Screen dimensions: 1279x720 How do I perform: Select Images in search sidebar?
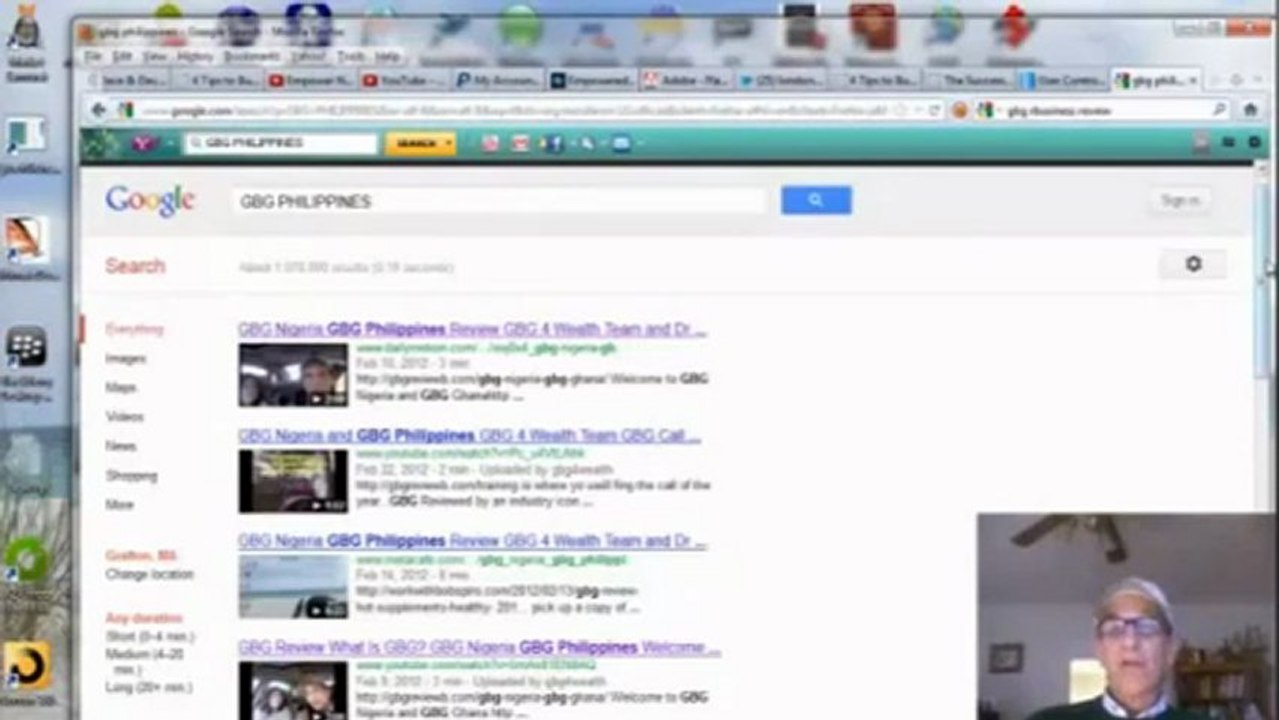tap(125, 358)
